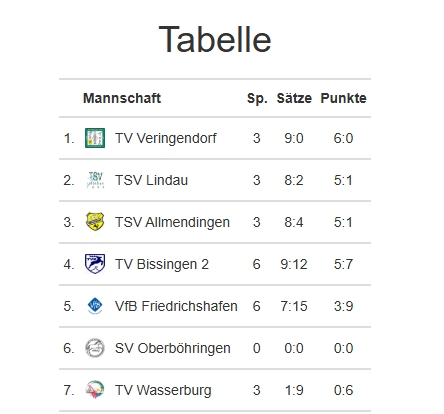Open the VfB Friedrichshafen team name
Viewport: 444px width, 414px height.
point(176,306)
